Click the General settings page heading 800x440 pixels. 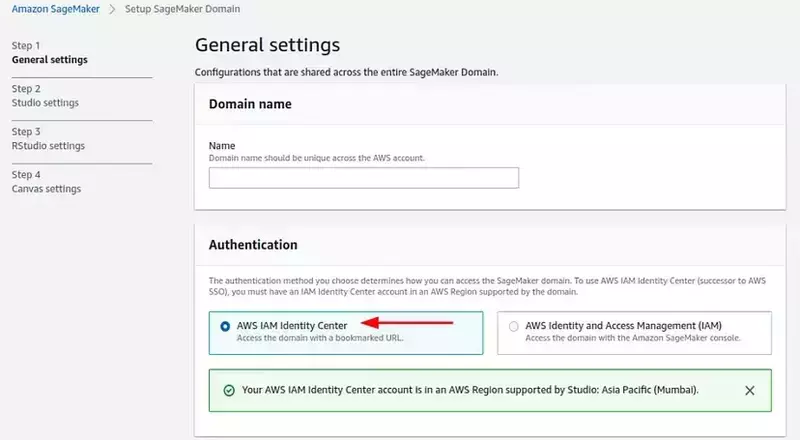(267, 45)
